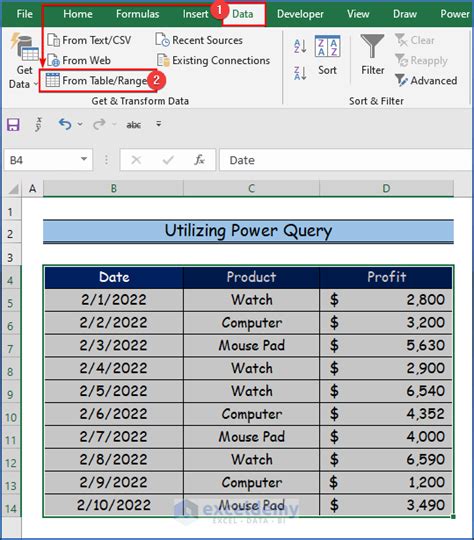Click profit cell showing 4,352
This screenshot has width=474, height=540.
386,414
